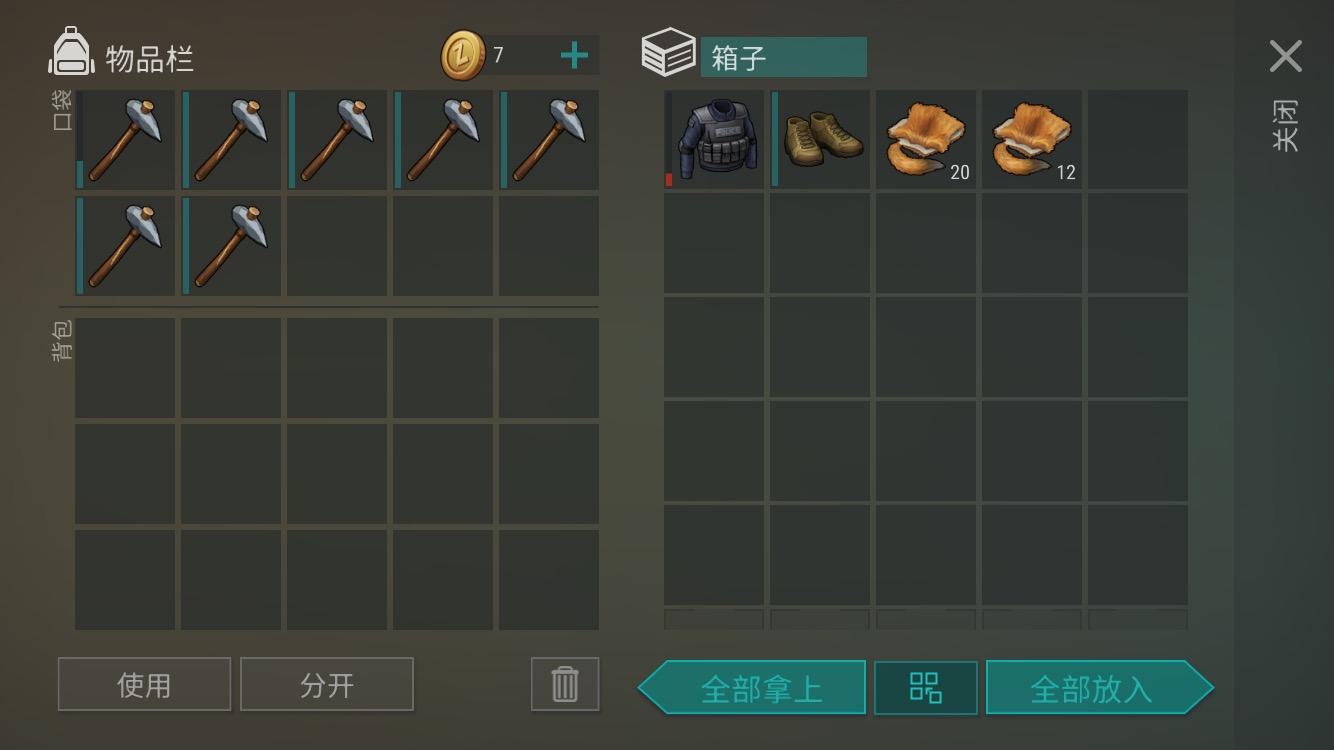Viewport: 1334px width, 750px height.
Task: Select the fox pelt stack of 20
Action: [926, 140]
